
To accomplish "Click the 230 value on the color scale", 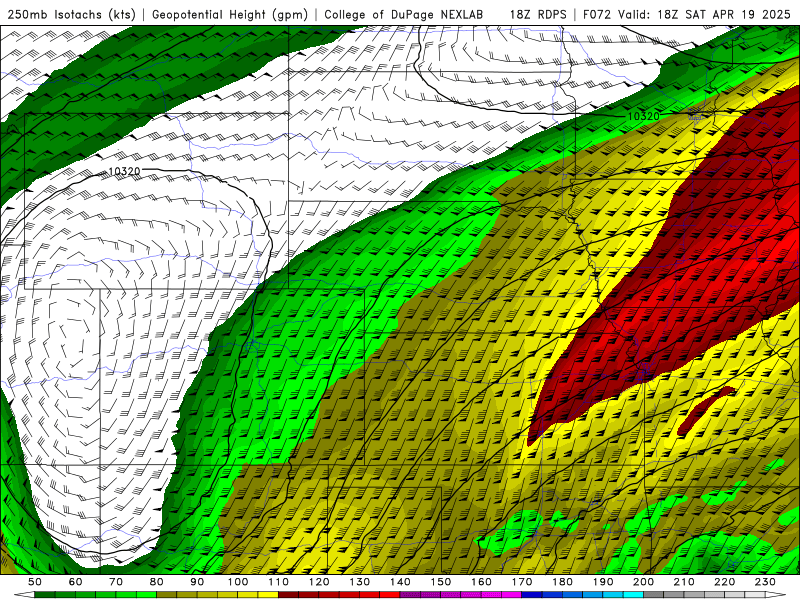I will [765, 582].
